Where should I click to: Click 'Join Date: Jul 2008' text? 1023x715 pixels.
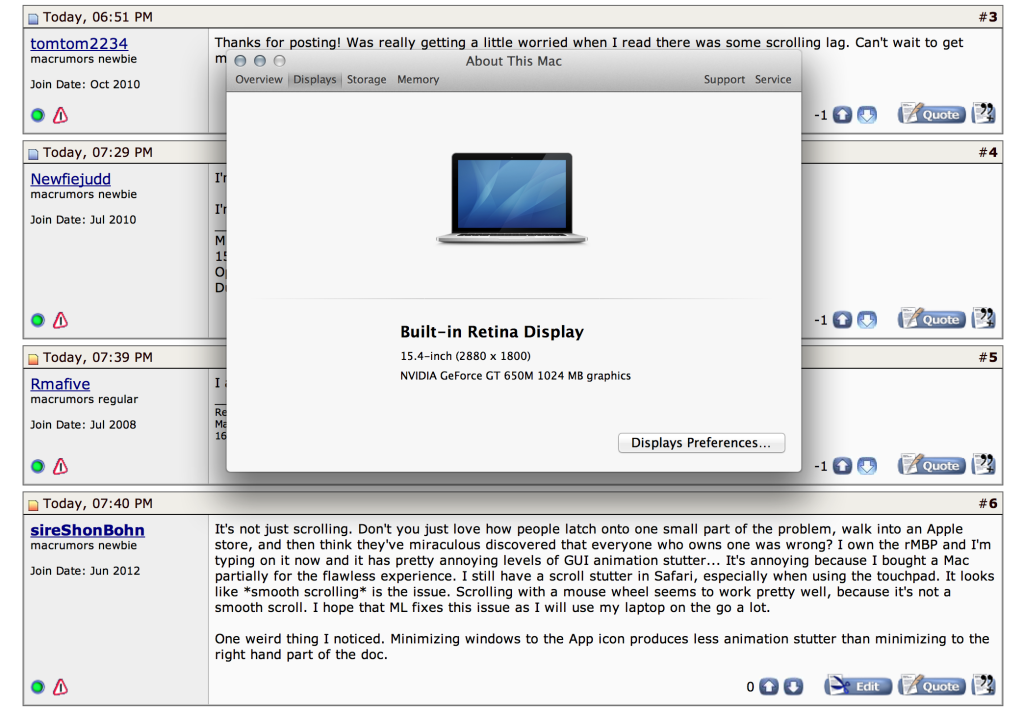(x=83, y=425)
